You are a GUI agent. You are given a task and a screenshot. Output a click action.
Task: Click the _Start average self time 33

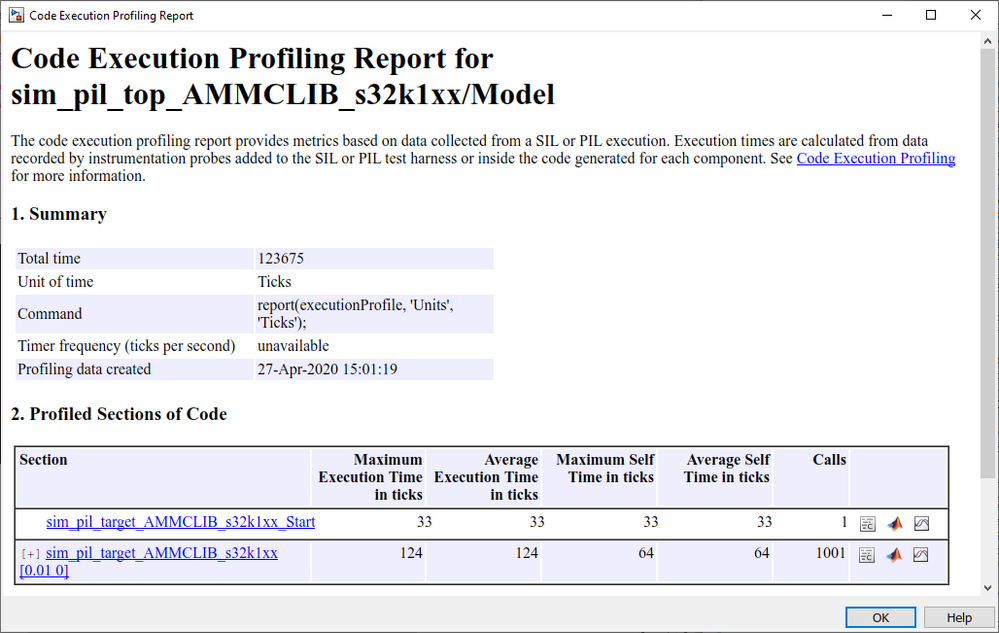(x=765, y=522)
